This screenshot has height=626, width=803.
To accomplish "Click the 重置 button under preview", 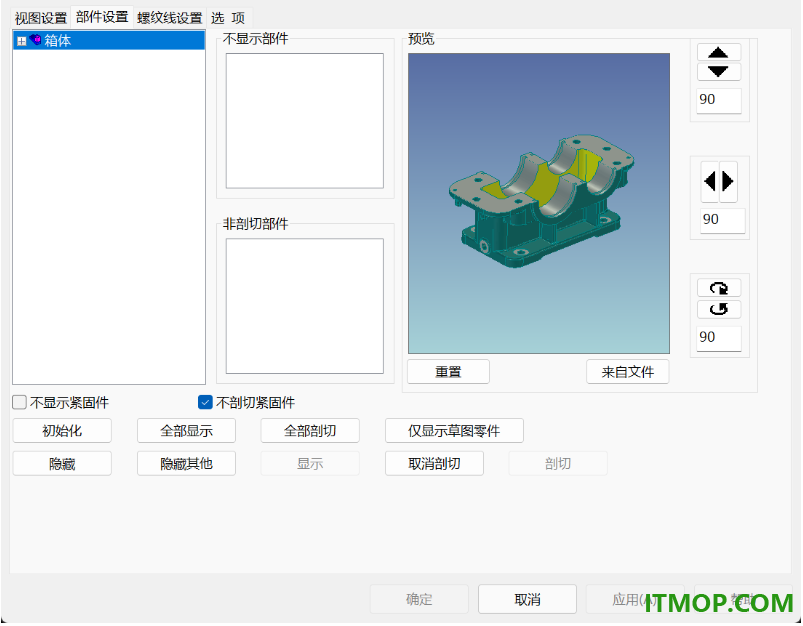I will (449, 372).
